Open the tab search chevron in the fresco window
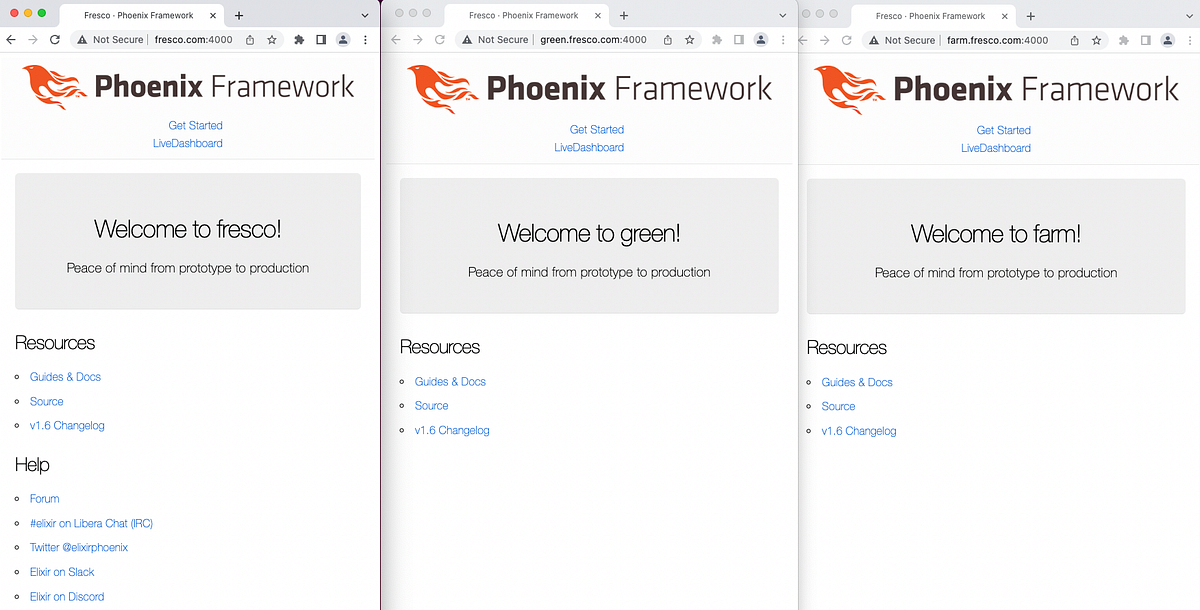Viewport: 1200px width, 610px height. 364,16
